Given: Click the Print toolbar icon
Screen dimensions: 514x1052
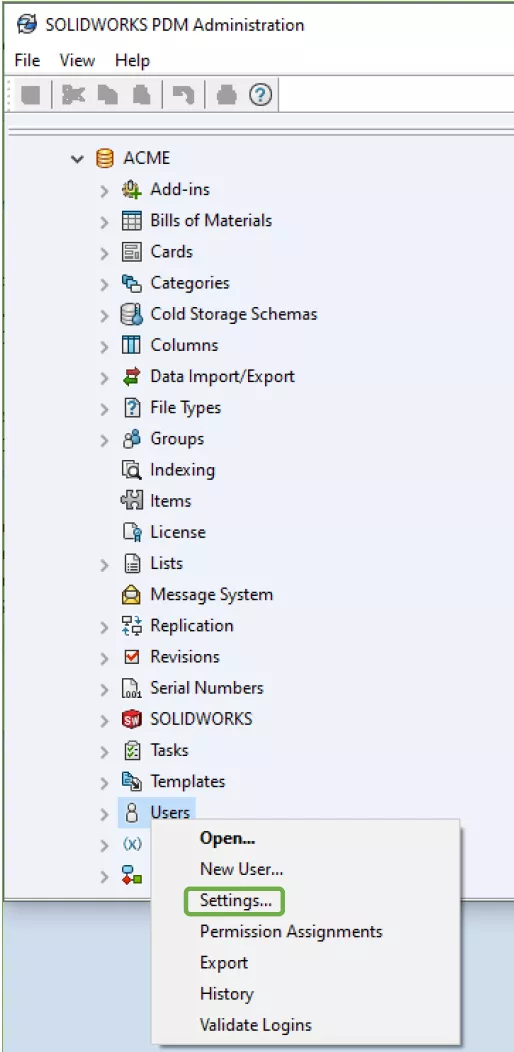Looking at the screenshot, I should [226, 96].
